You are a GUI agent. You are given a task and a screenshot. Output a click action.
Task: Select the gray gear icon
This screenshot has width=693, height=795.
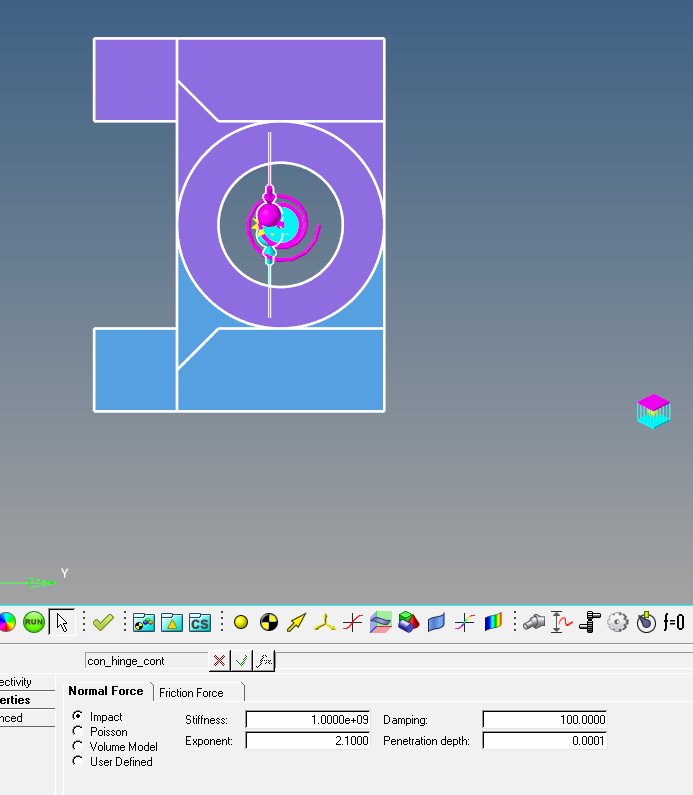[x=617, y=622]
